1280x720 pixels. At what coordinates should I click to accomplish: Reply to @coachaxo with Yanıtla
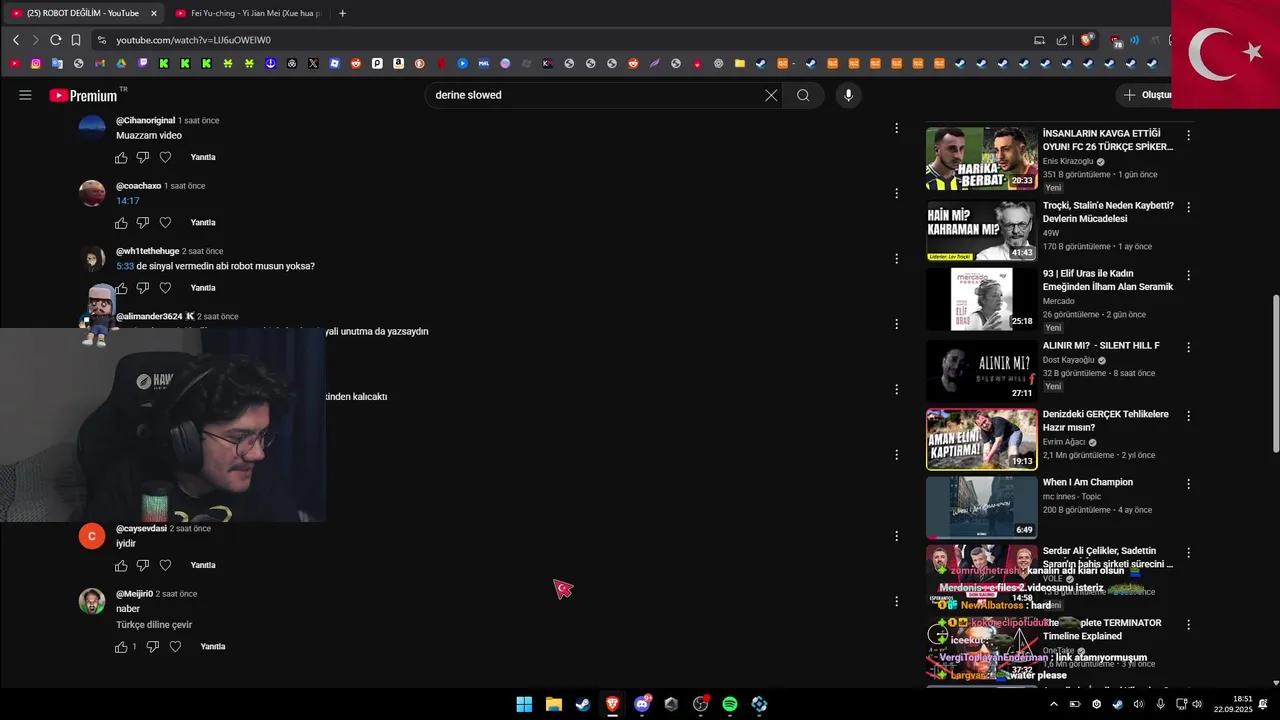pos(203,222)
